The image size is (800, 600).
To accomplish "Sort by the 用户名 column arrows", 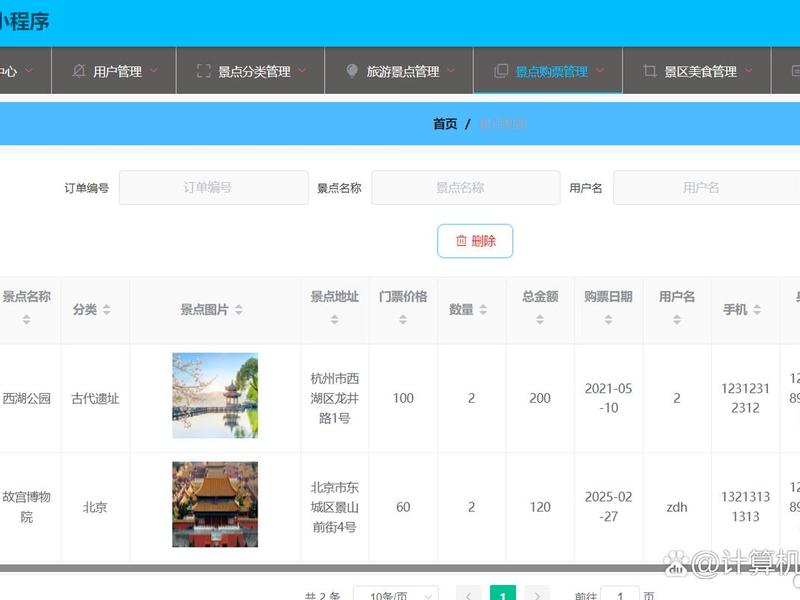I will [677, 320].
